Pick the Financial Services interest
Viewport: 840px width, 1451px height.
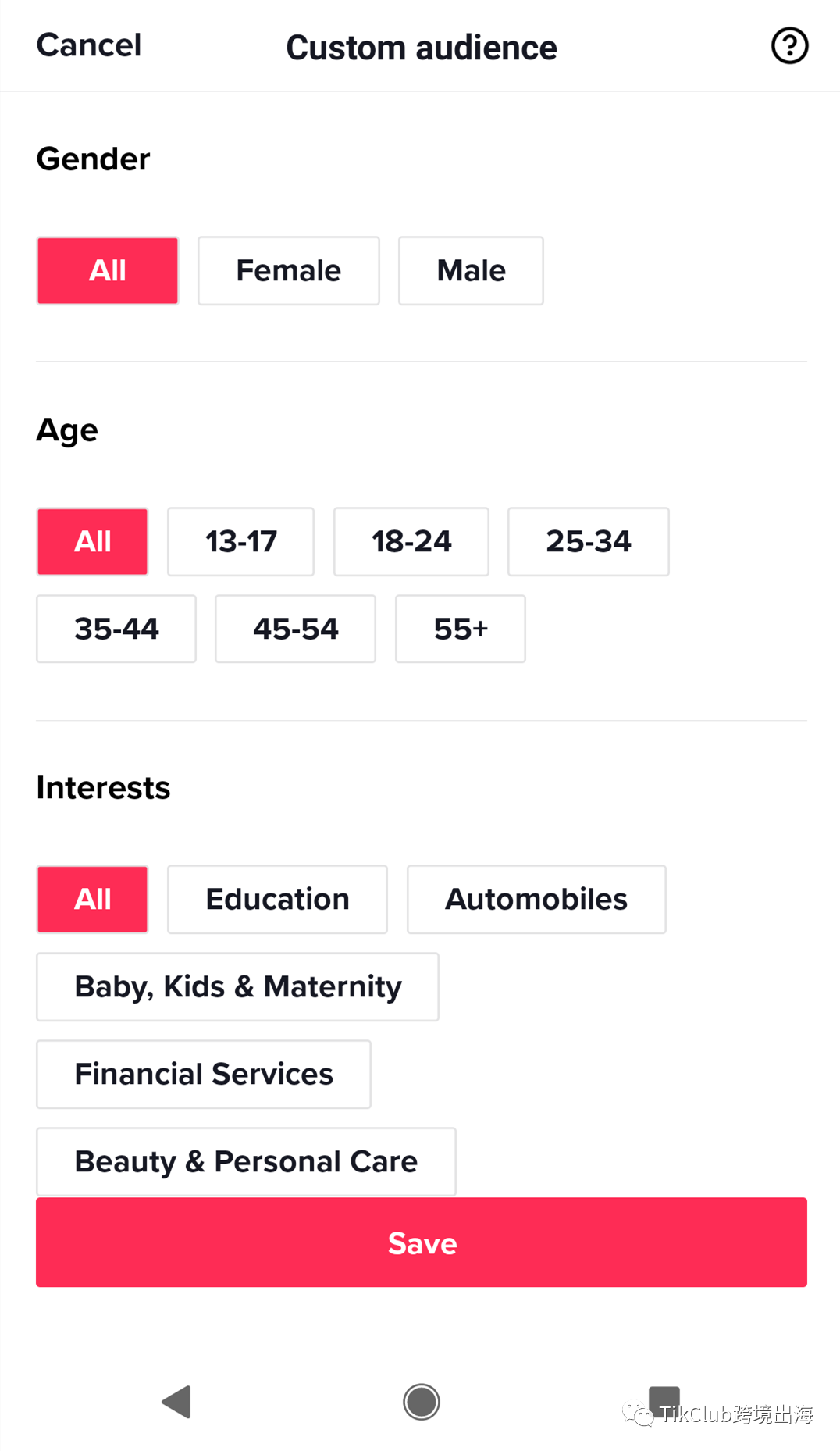coord(203,1075)
